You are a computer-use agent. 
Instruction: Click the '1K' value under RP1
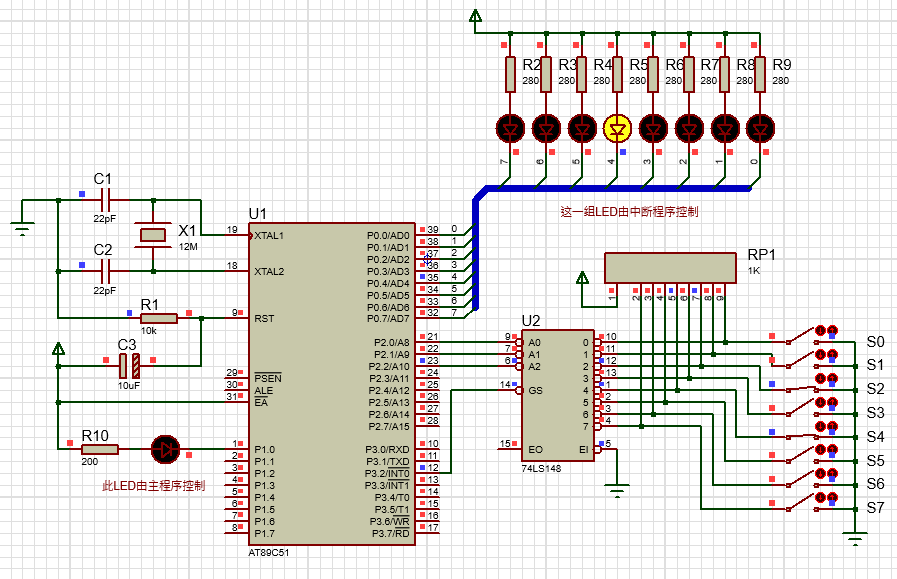pos(754,271)
